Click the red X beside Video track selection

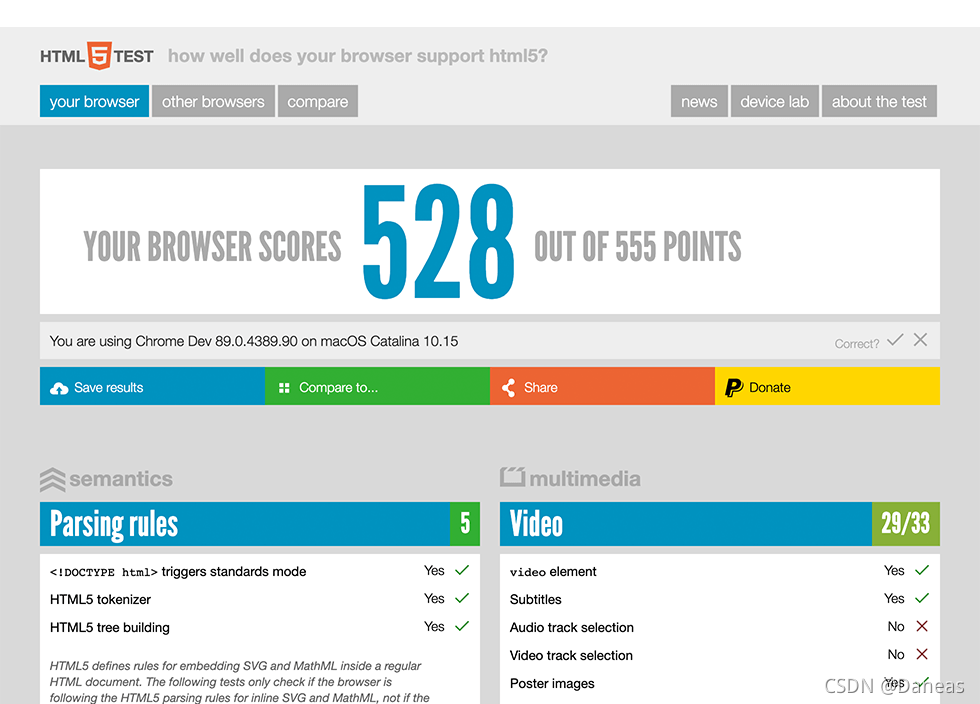click(922, 654)
